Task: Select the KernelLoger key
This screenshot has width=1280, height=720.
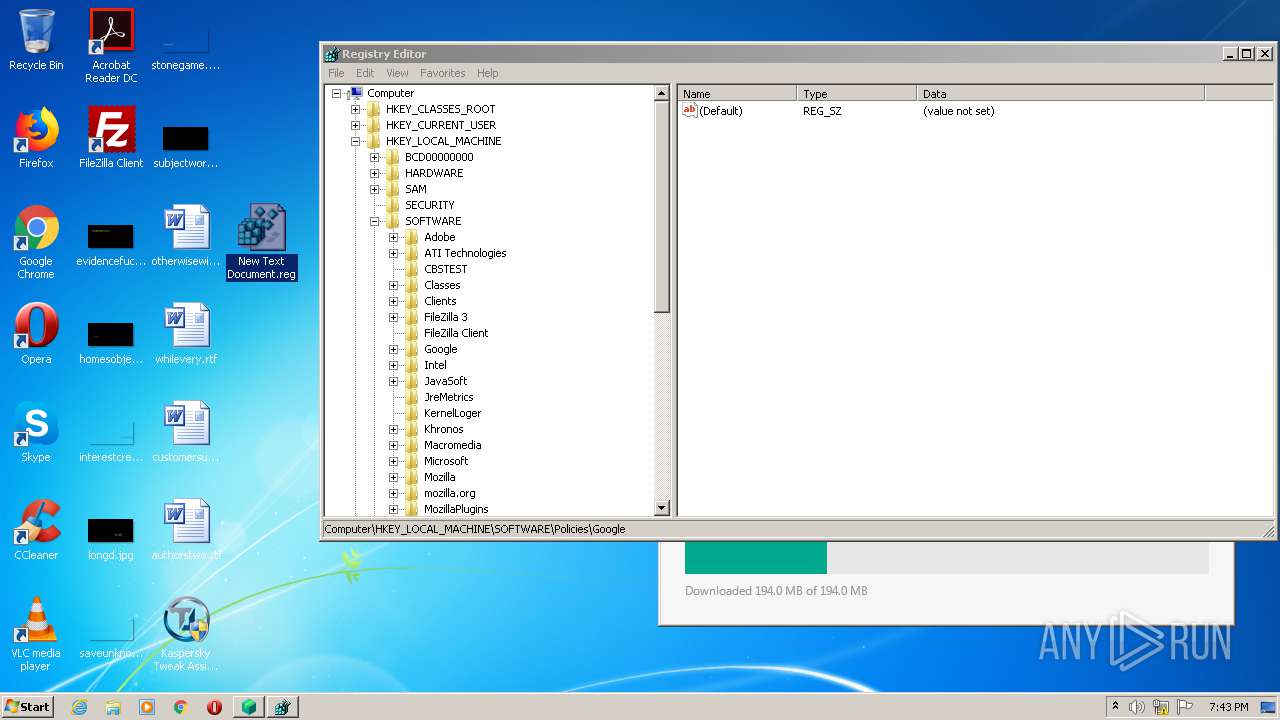Action: [452, 413]
